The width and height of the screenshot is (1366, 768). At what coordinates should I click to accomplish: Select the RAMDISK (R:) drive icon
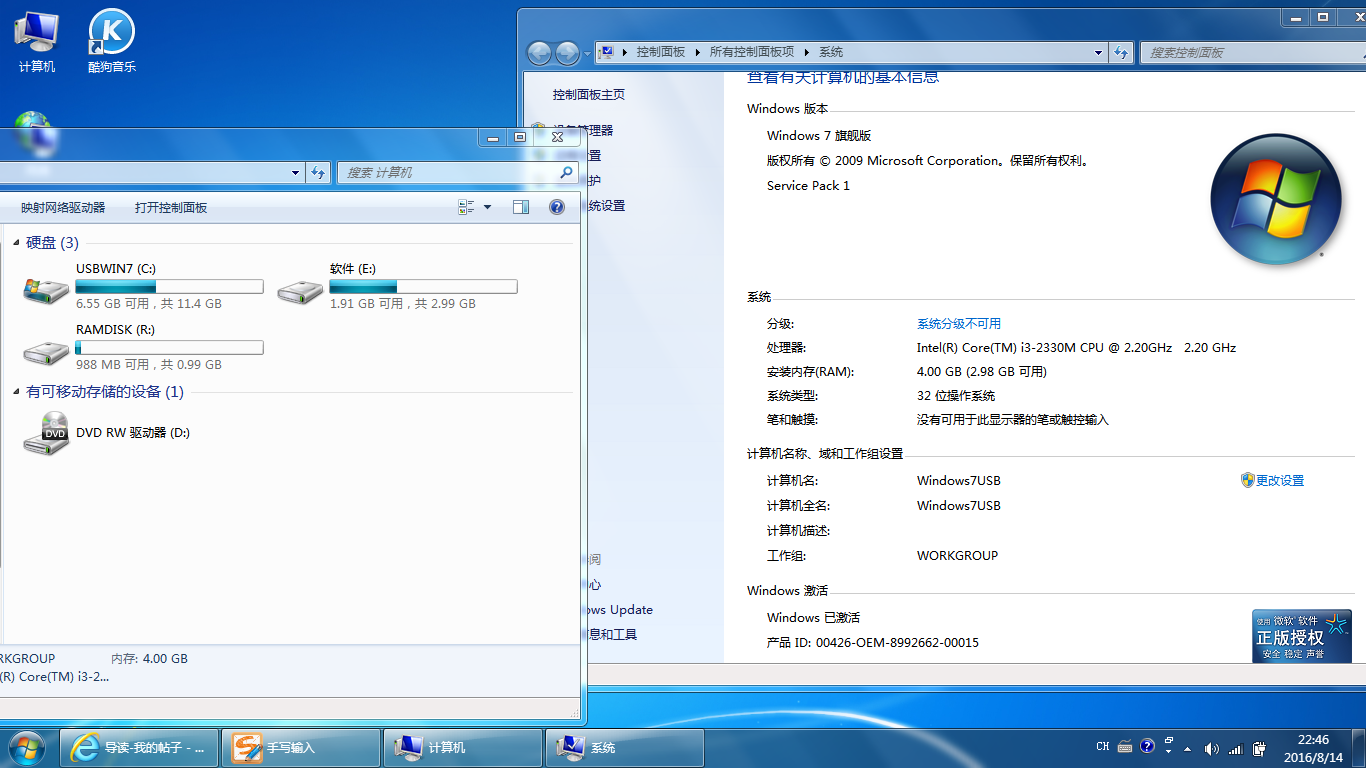46,351
